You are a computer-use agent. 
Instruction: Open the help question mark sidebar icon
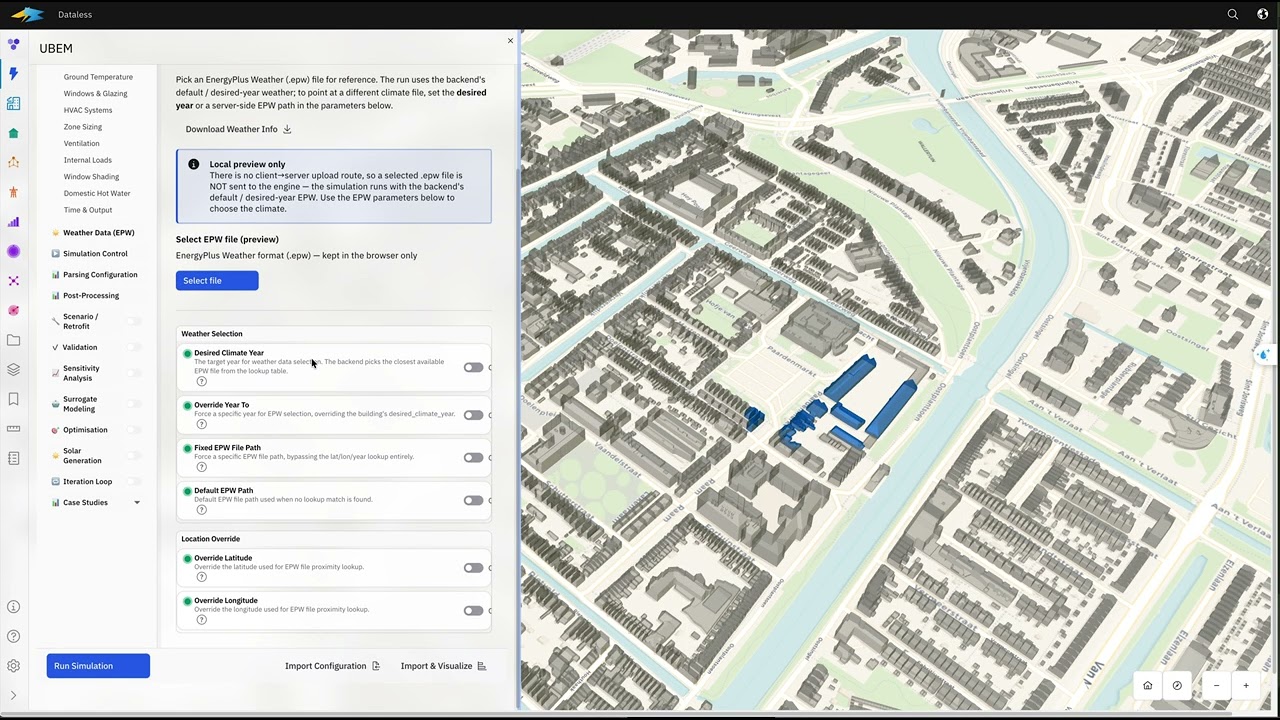13,636
